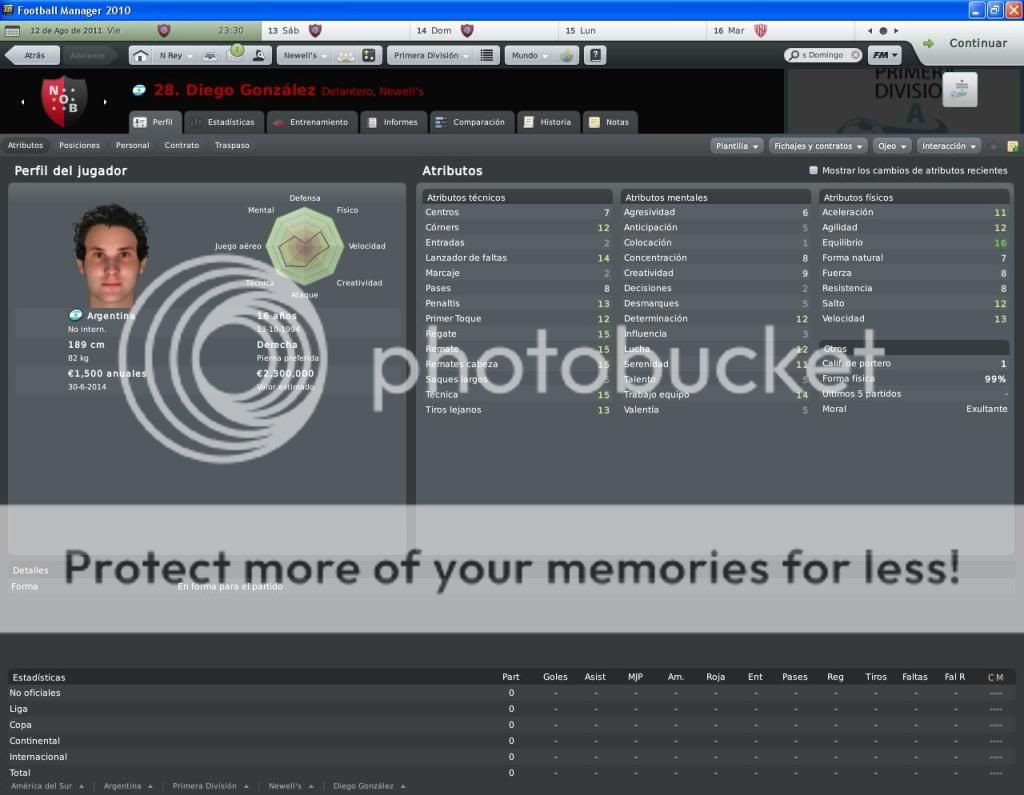This screenshot has height=795, width=1024.
Task: Go to previous player arrow
Action: pos(23,102)
